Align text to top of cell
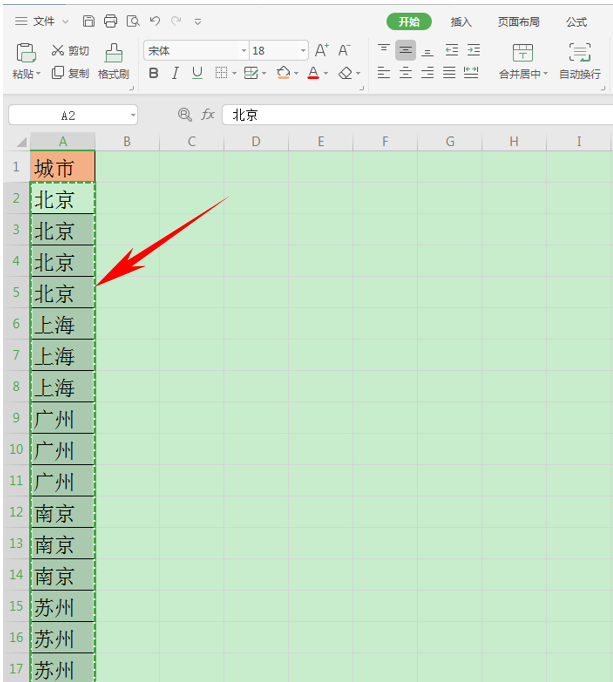 pyautogui.click(x=383, y=50)
